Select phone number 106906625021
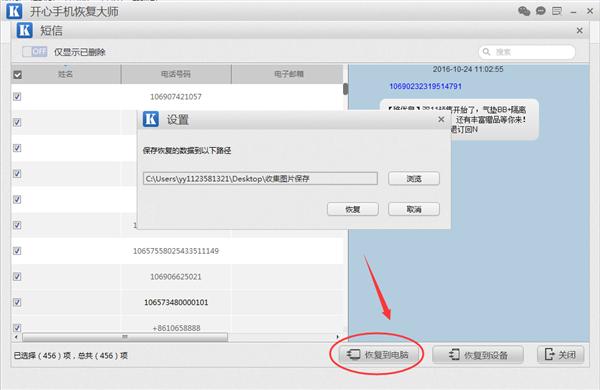 (x=176, y=276)
